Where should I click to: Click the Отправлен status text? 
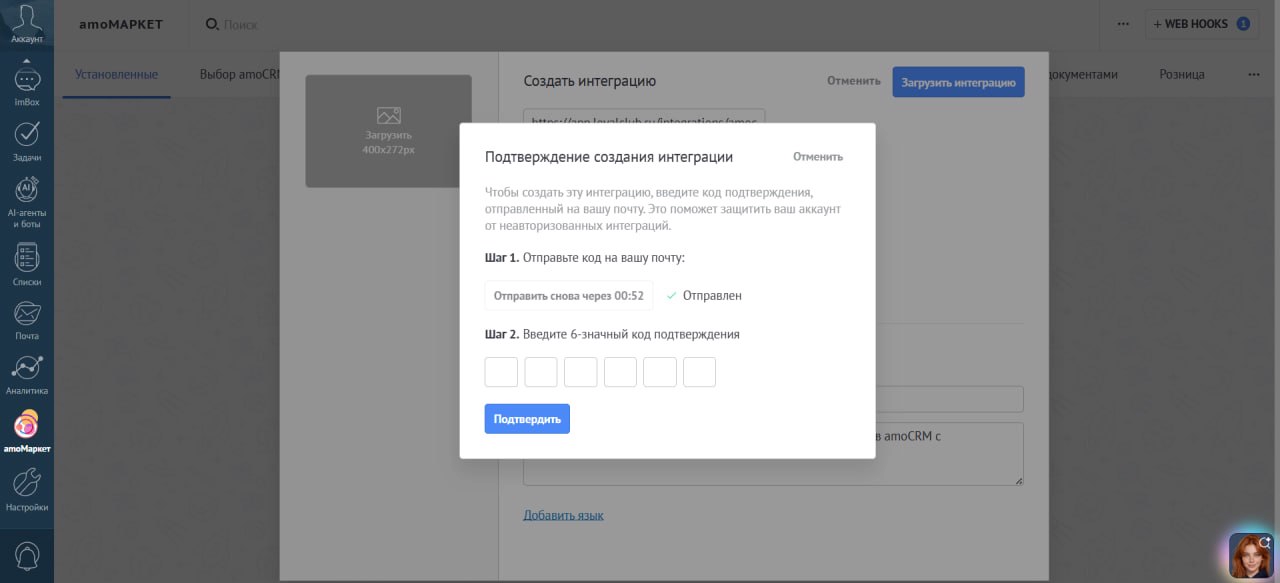(x=712, y=296)
